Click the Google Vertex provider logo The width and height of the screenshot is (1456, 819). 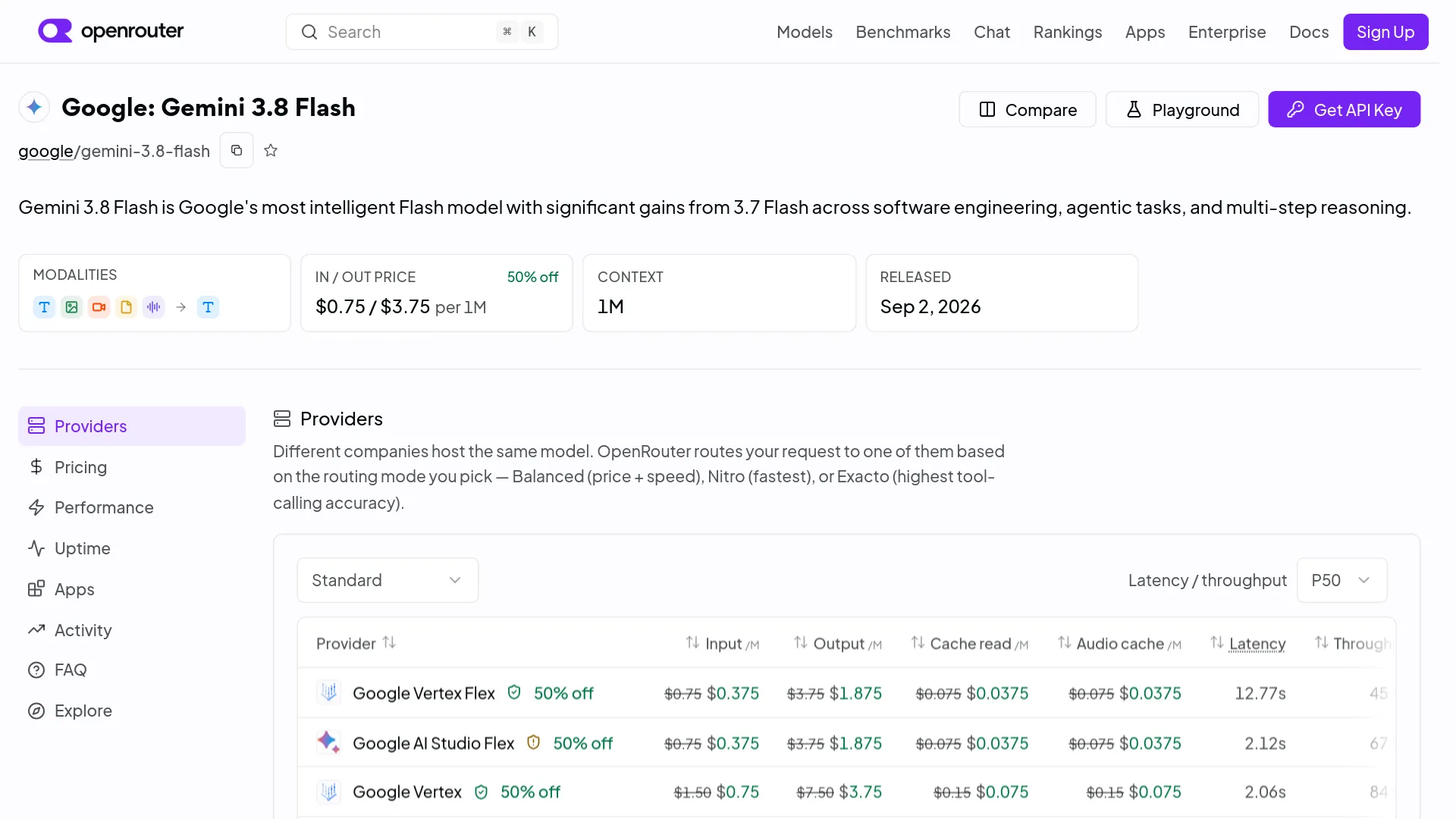pos(328,792)
